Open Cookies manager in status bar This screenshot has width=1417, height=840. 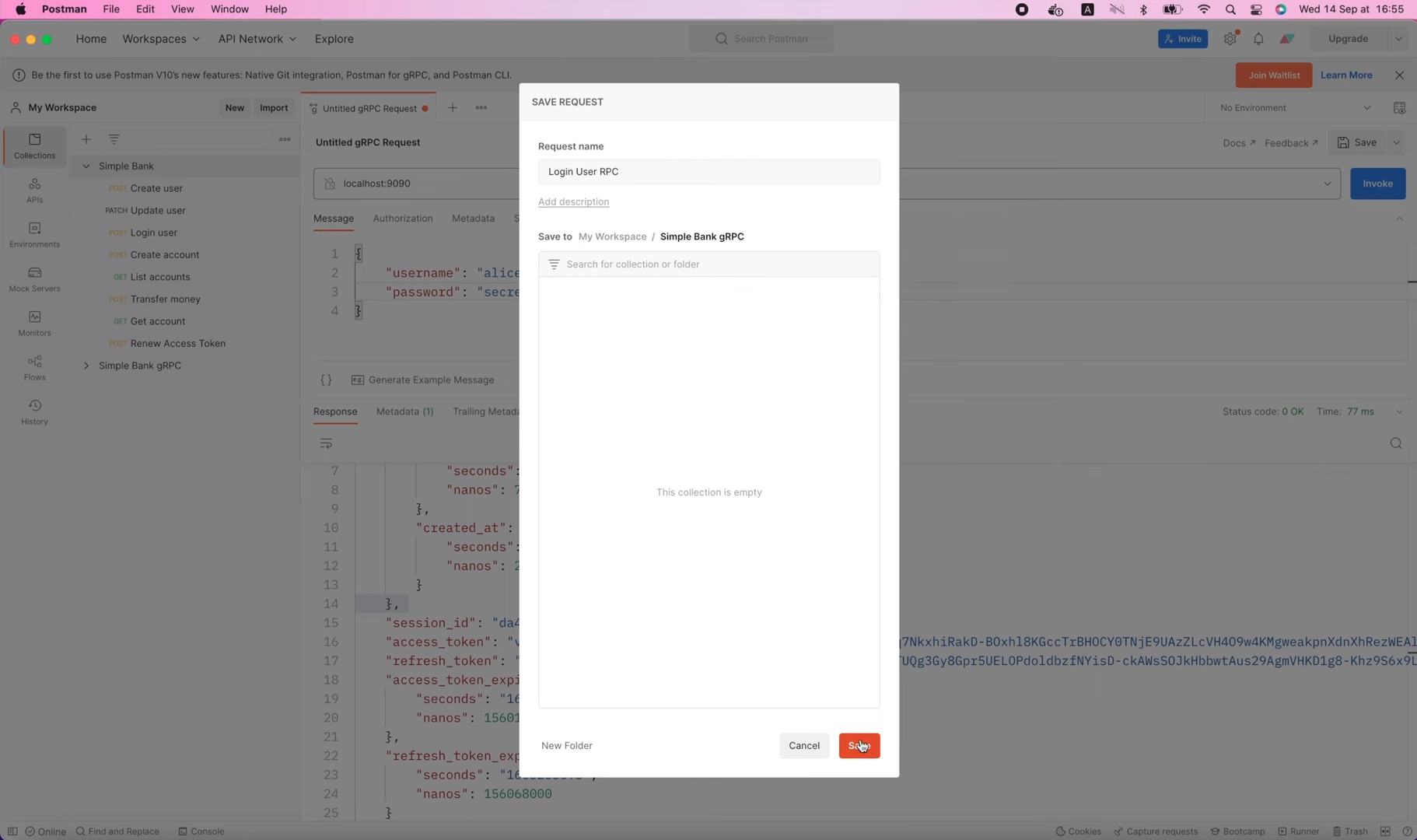(x=1078, y=831)
